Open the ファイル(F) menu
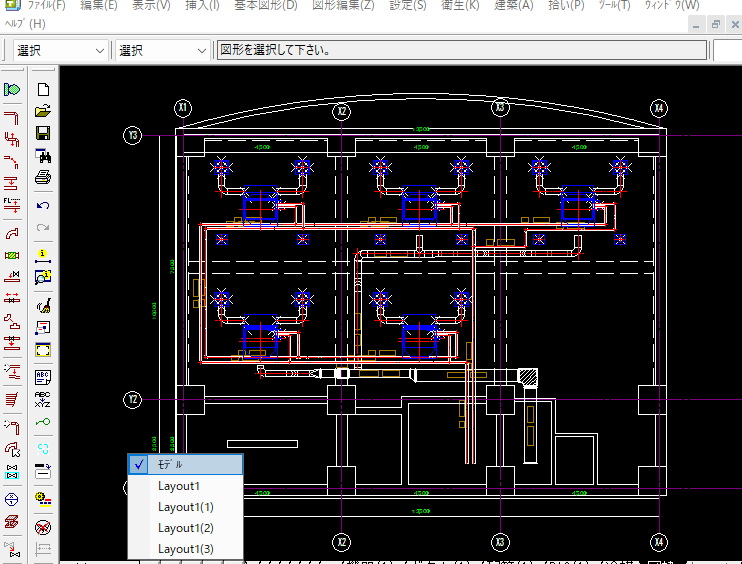 [x=45, y=5]
